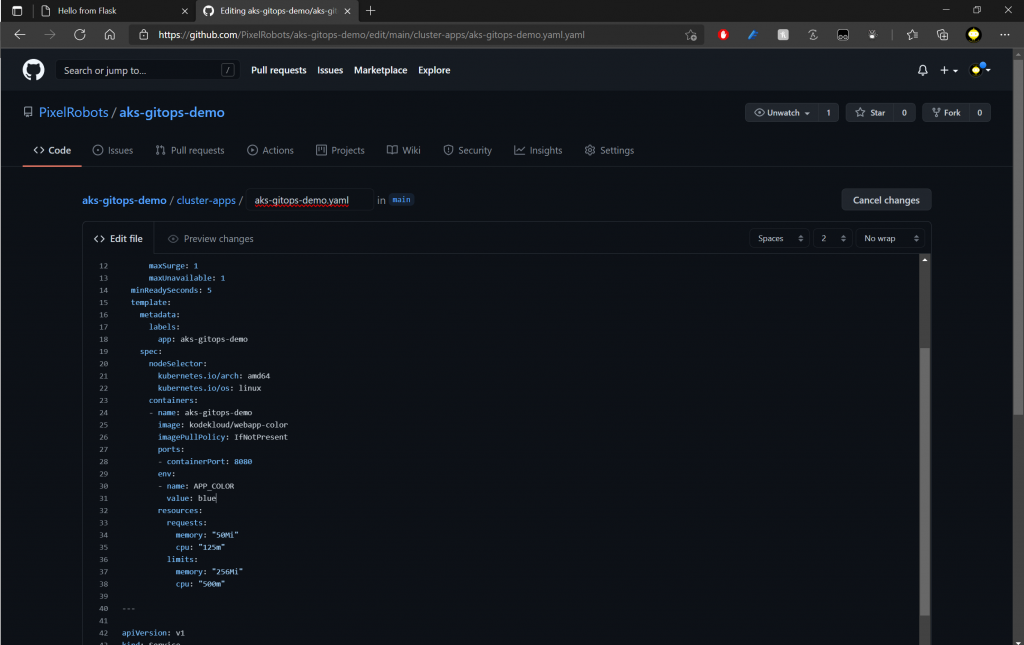
Task: Go to browser home page
Action: point(110,35)
